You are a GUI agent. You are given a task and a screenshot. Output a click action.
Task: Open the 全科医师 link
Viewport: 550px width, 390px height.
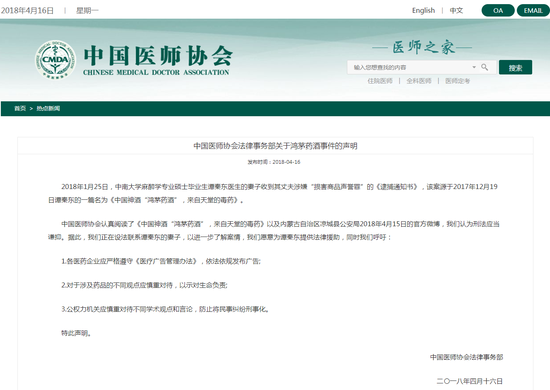click(x=419, y=81)
